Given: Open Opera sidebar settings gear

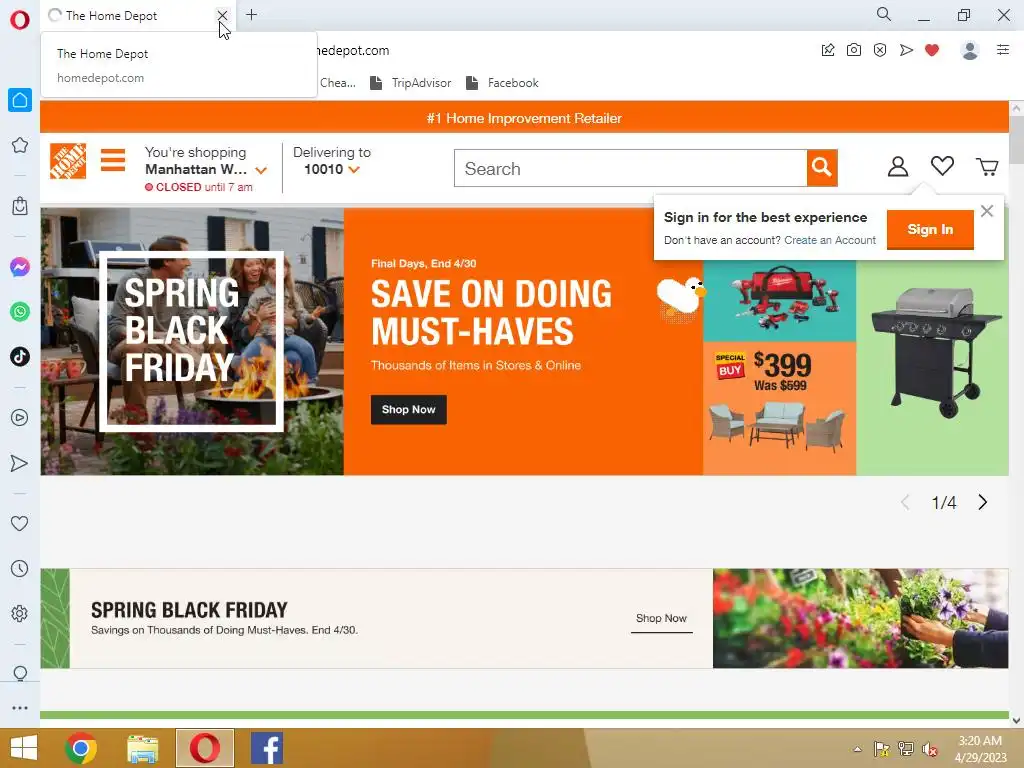Looking at the screenshot, I should 20,613.
